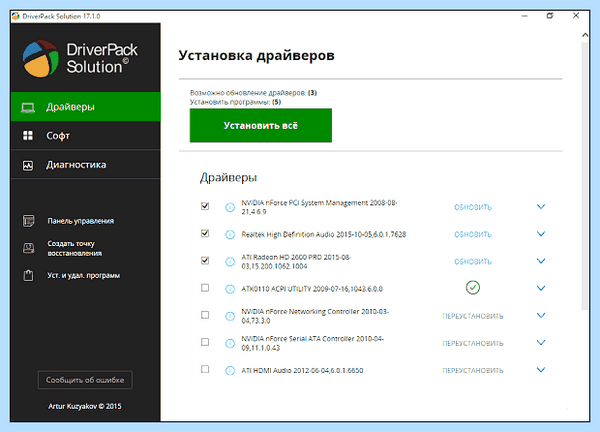
Task: Click Переустановить for NVIDIA nForce Serial ATA Controller
Action: (473, 343)
